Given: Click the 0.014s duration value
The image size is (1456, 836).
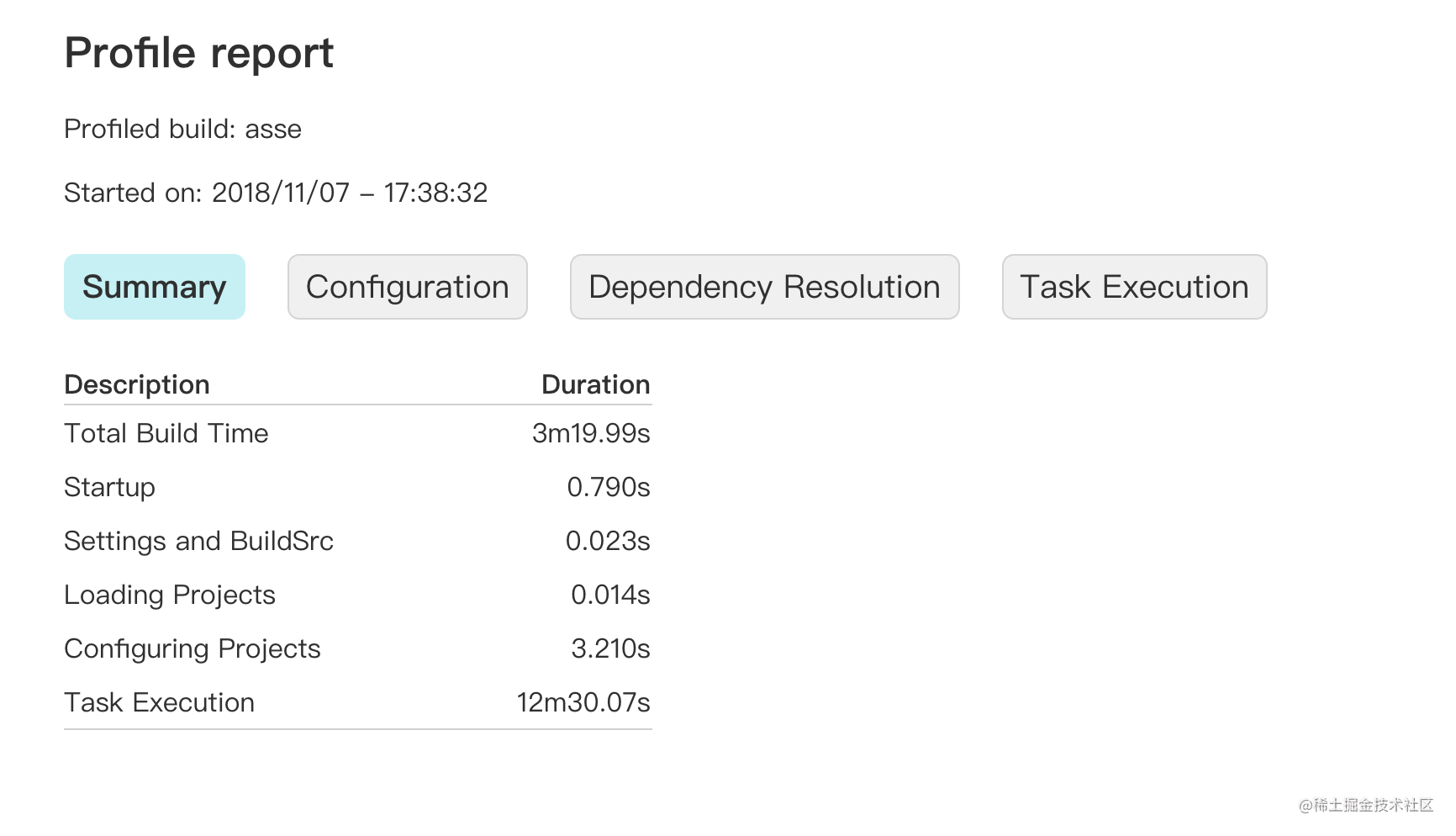Looking at the screenshot, I should coord(610,595).
